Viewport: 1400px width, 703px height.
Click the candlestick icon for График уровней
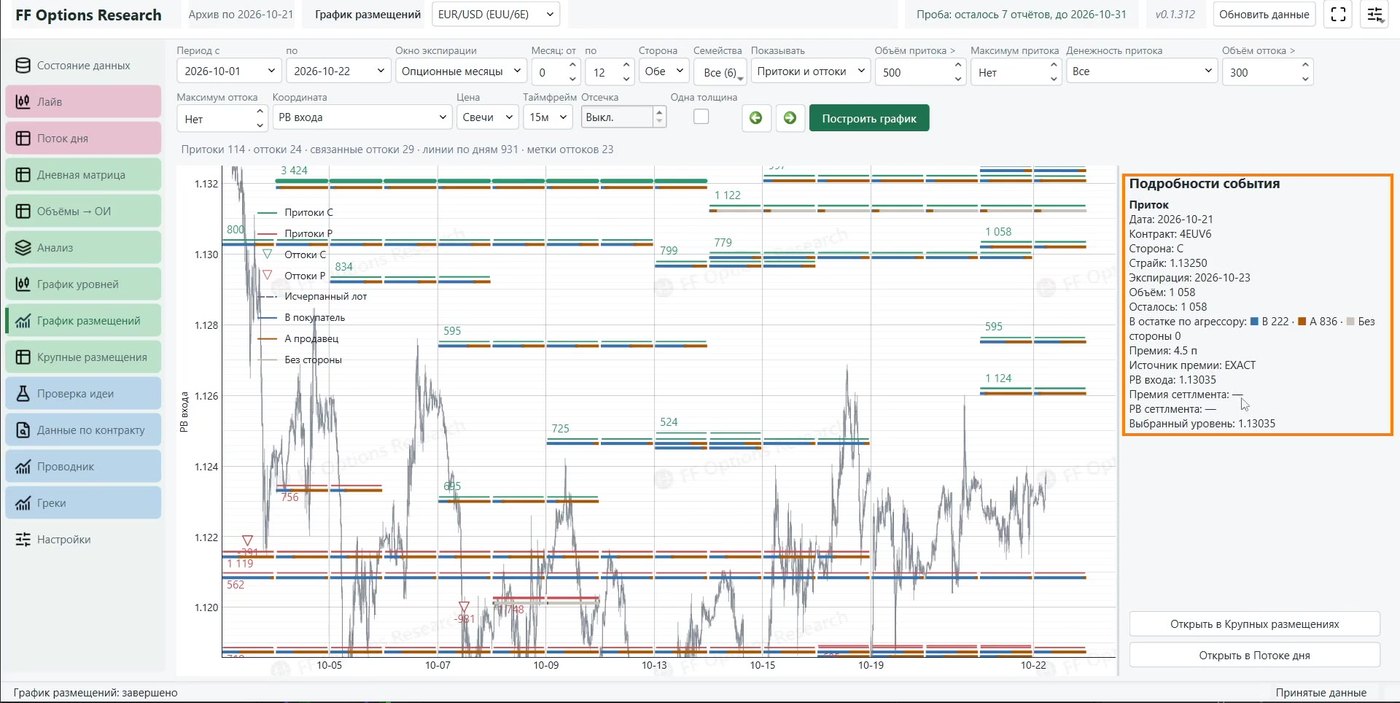click(x=22, y=284)
